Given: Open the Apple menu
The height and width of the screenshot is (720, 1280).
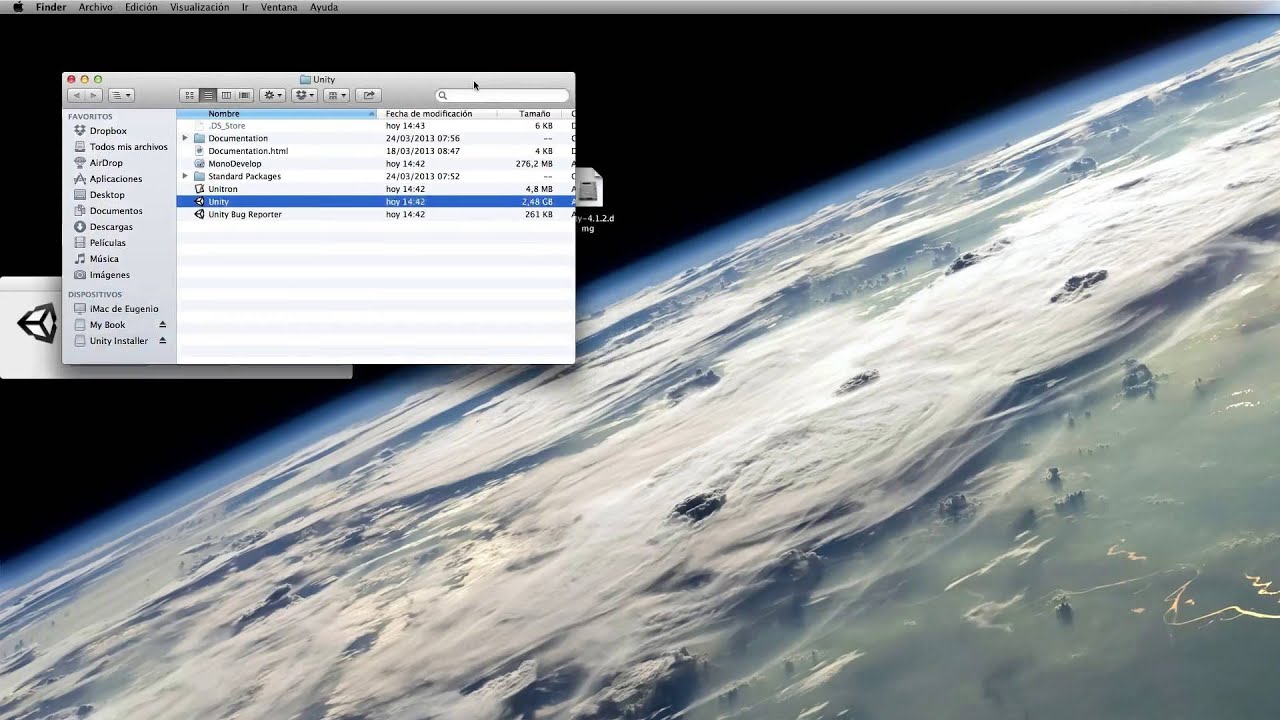Looking at the screenshot, I should click(x=17, y=7).
